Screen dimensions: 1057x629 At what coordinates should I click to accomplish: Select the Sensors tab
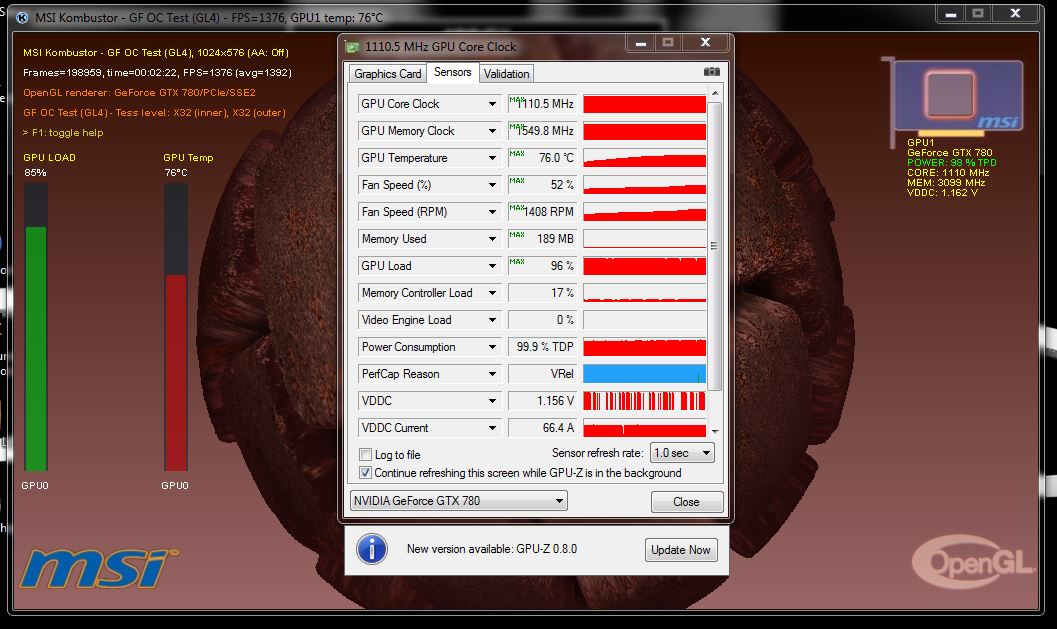click(452, 72)
